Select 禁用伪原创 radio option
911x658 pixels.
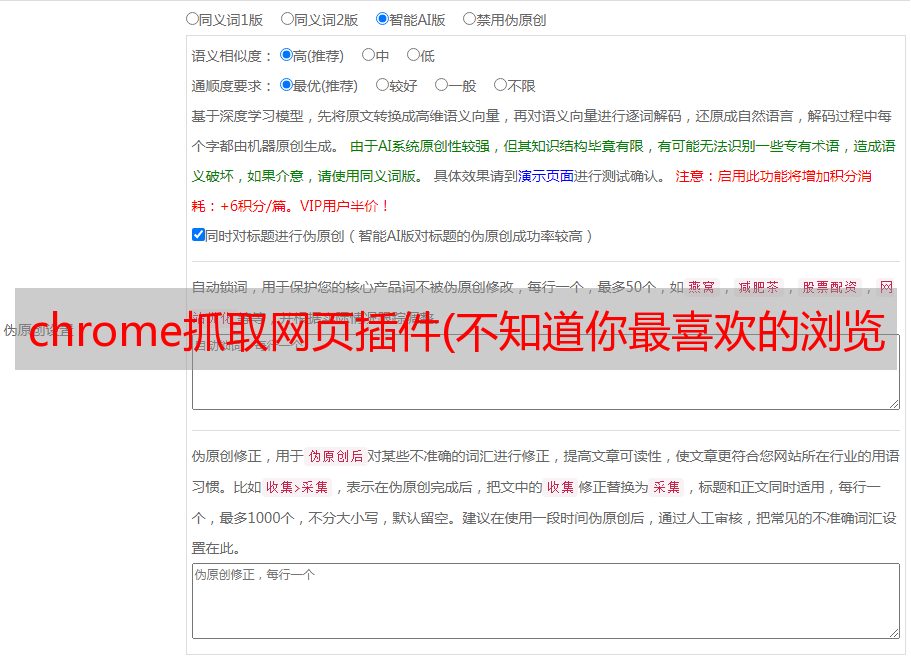coord(469,19)
